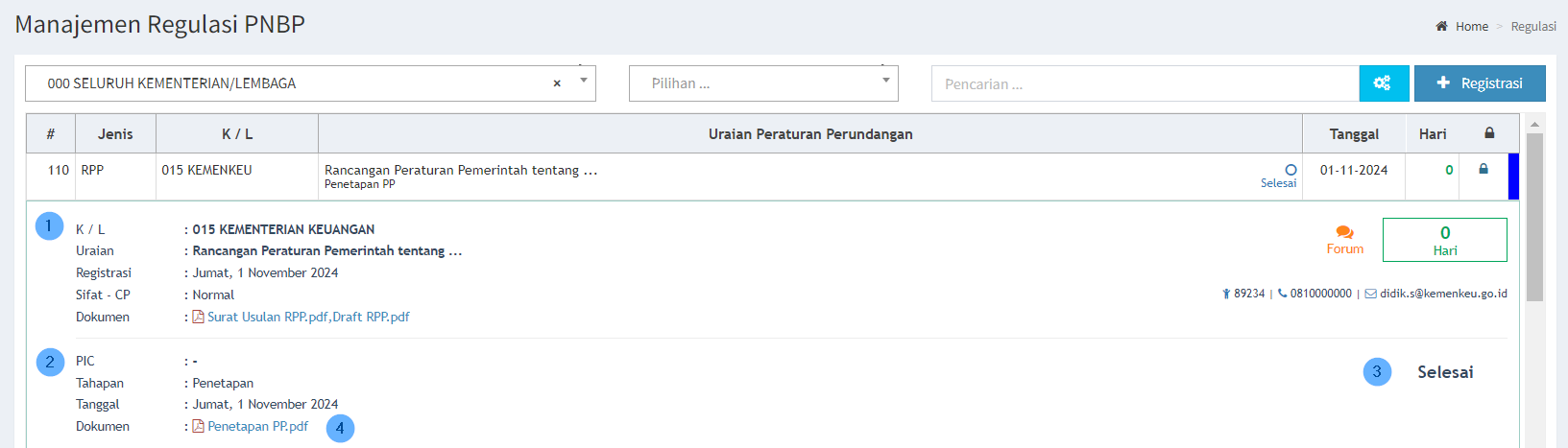Go to Regulasi breadcrumb item
The height and width of the screenshot is (448, 1568).
click(1532, 26)
